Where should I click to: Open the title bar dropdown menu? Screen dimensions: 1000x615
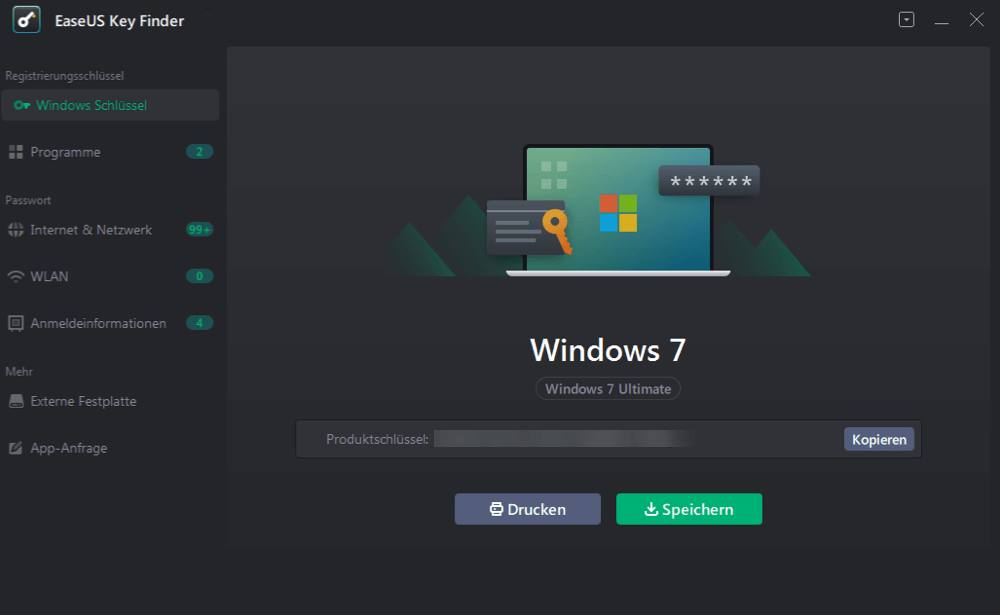tap(906, 20)
